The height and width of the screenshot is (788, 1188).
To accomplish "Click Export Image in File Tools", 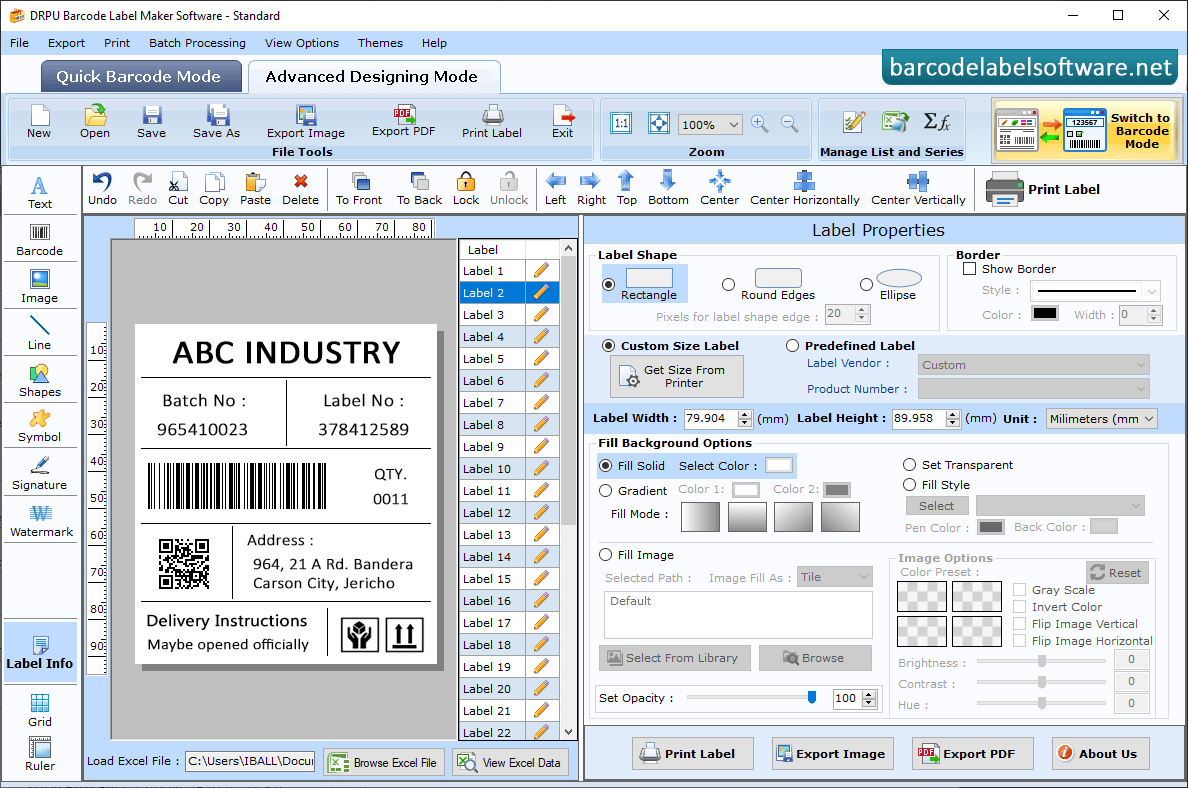I will 306,122.
